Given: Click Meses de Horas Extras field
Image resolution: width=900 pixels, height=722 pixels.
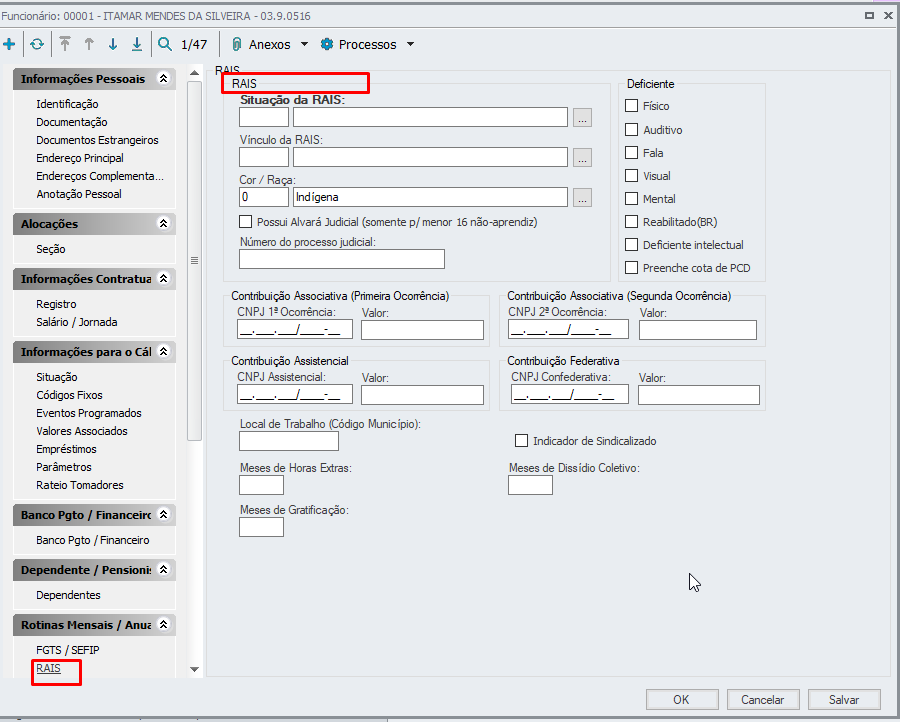Looking at the screenshot, I should click(x=261, y=485).
